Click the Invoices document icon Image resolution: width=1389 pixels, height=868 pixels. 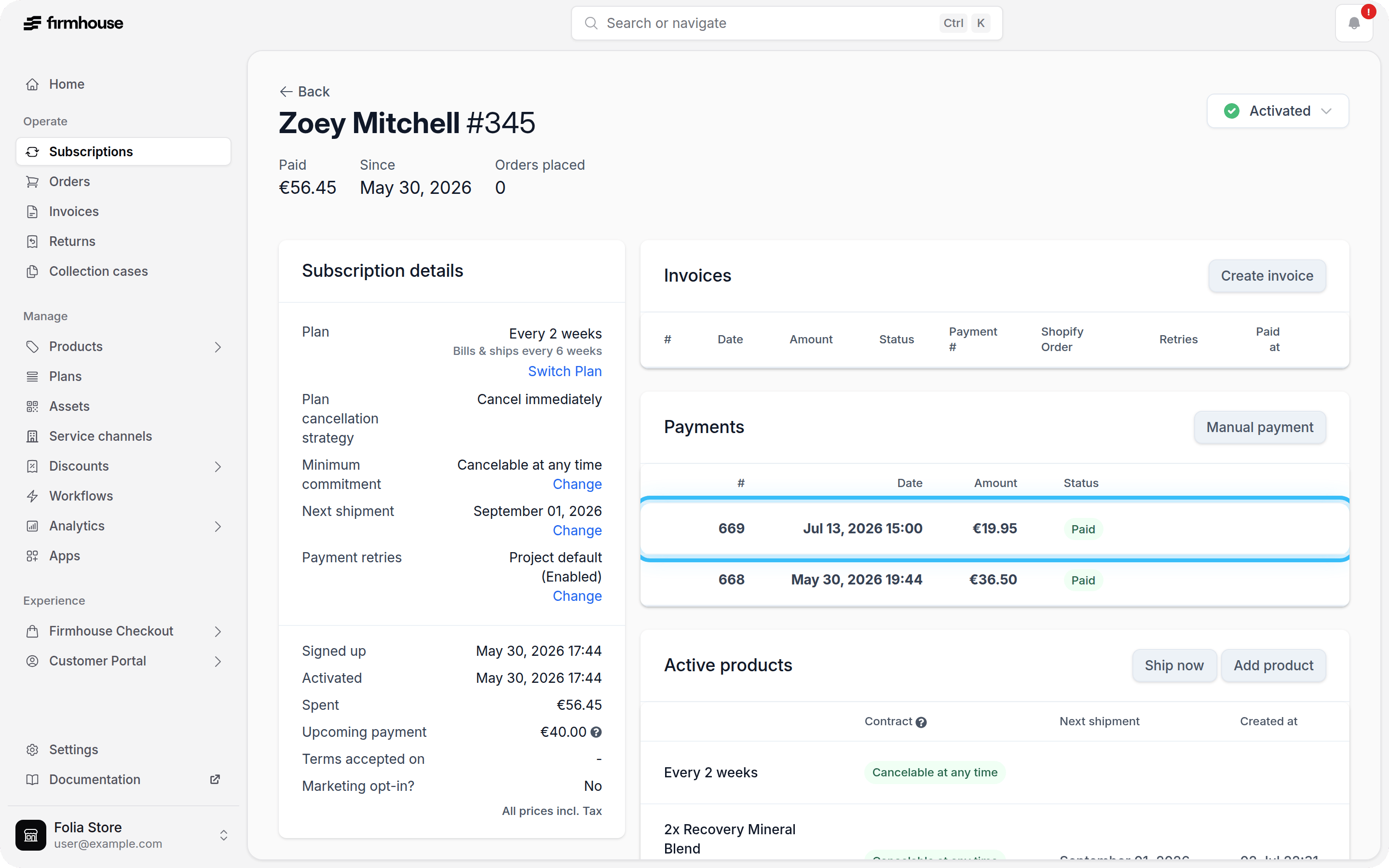coord(32,211)
